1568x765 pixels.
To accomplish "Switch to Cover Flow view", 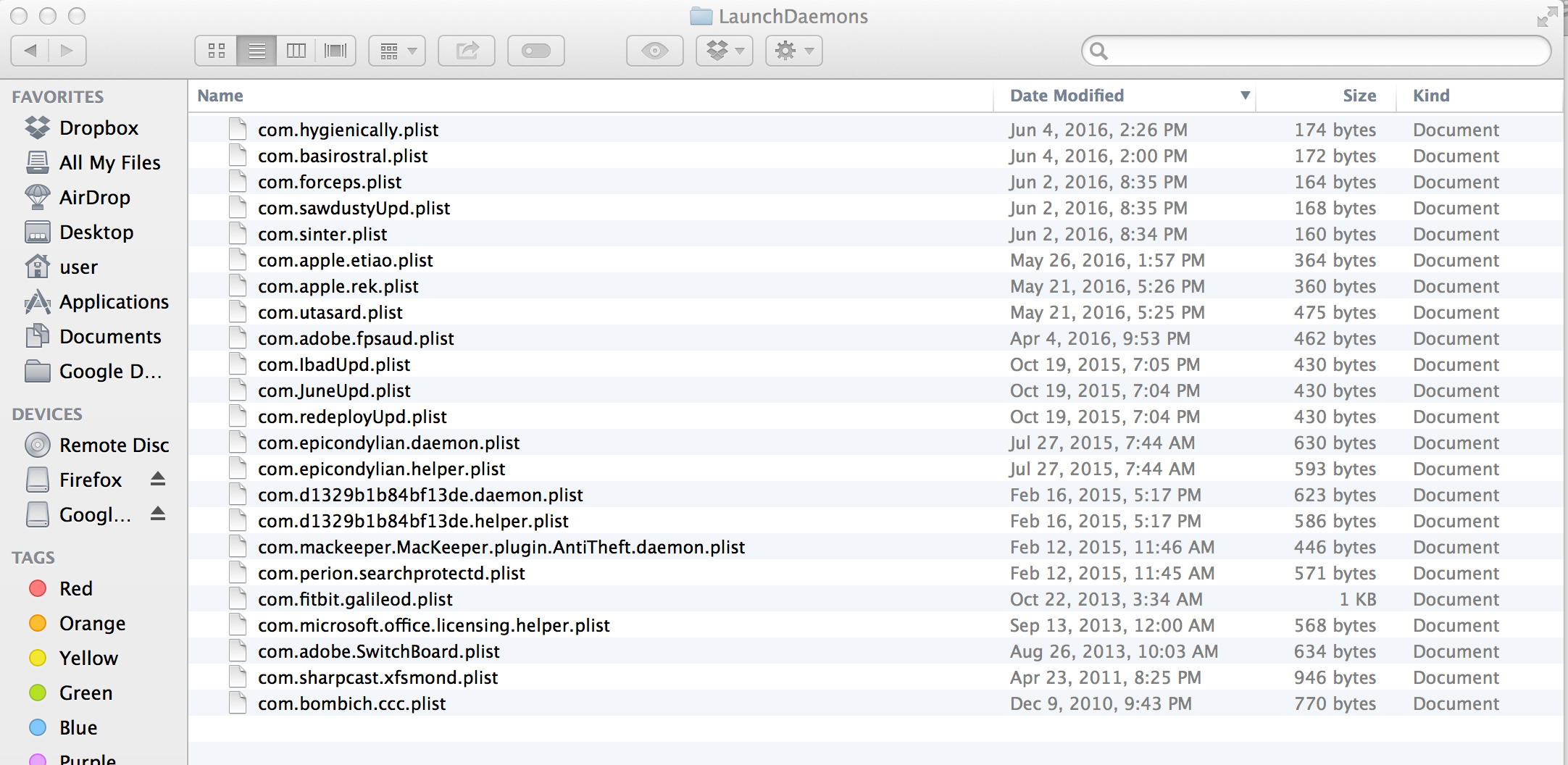I will tap(335, 51).
